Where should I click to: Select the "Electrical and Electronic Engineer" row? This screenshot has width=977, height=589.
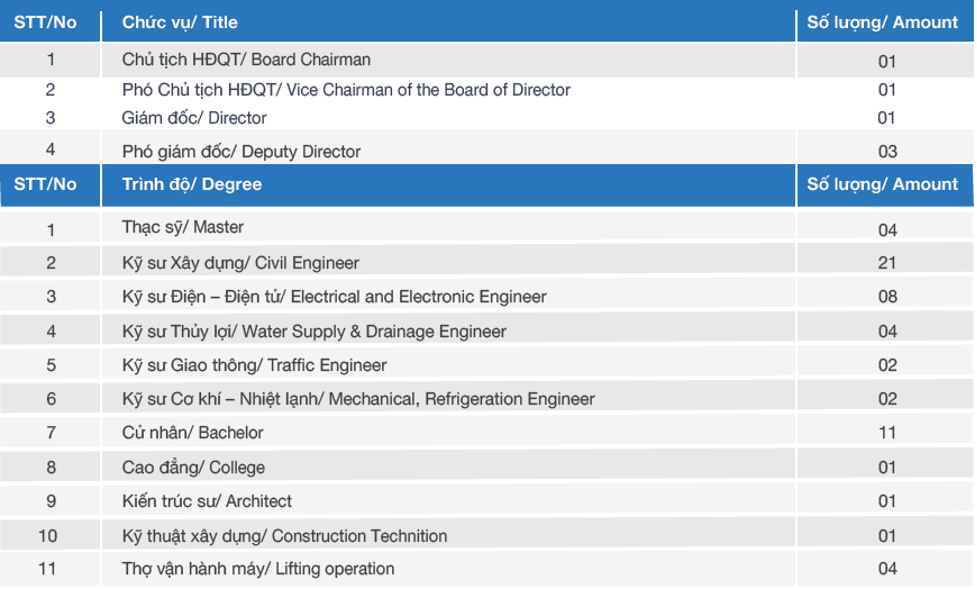487,296
